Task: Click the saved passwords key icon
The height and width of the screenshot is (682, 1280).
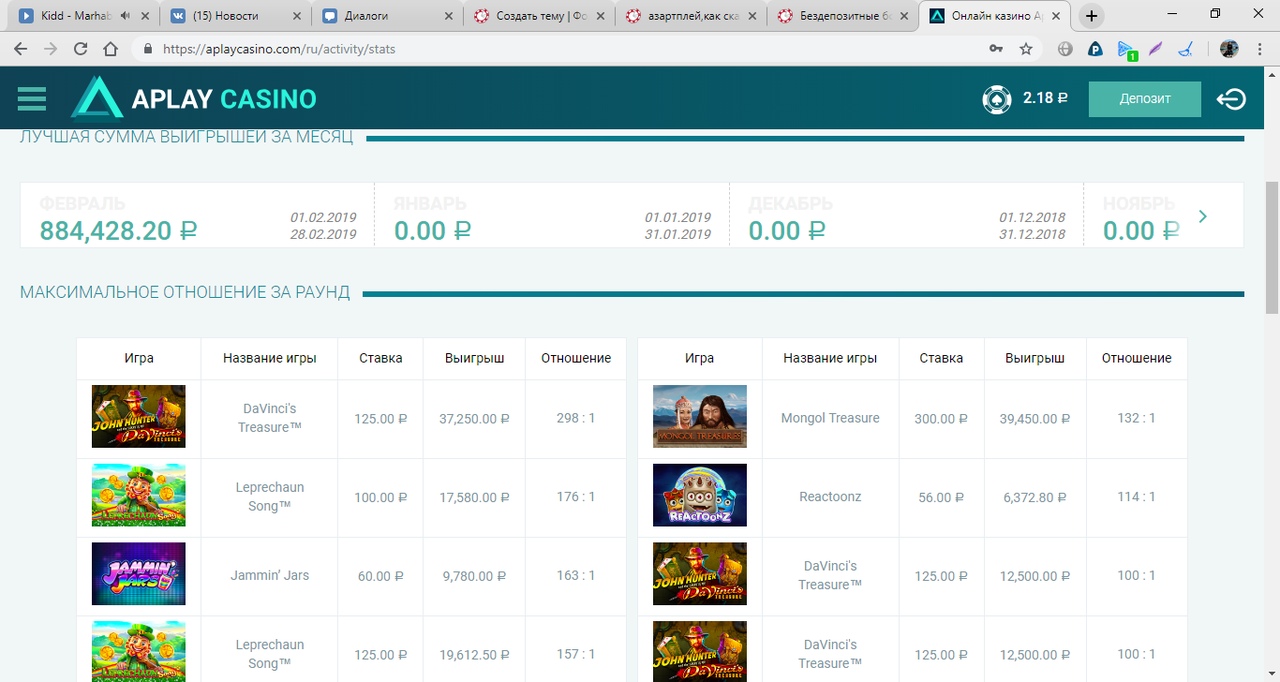Action: (x=996, y=48)
